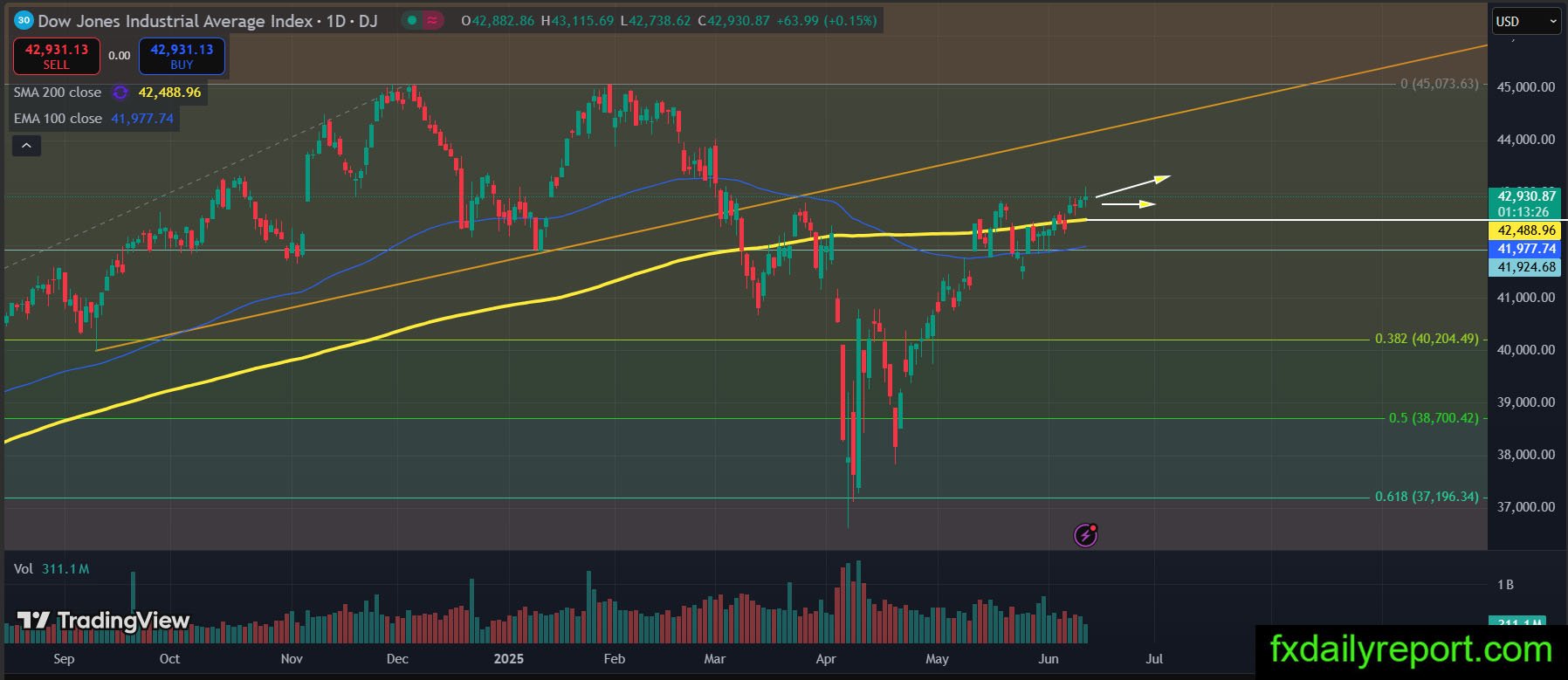Click the Feb label on the time axis
This screenshot has height=680, width=1568.
pos(615,659)
